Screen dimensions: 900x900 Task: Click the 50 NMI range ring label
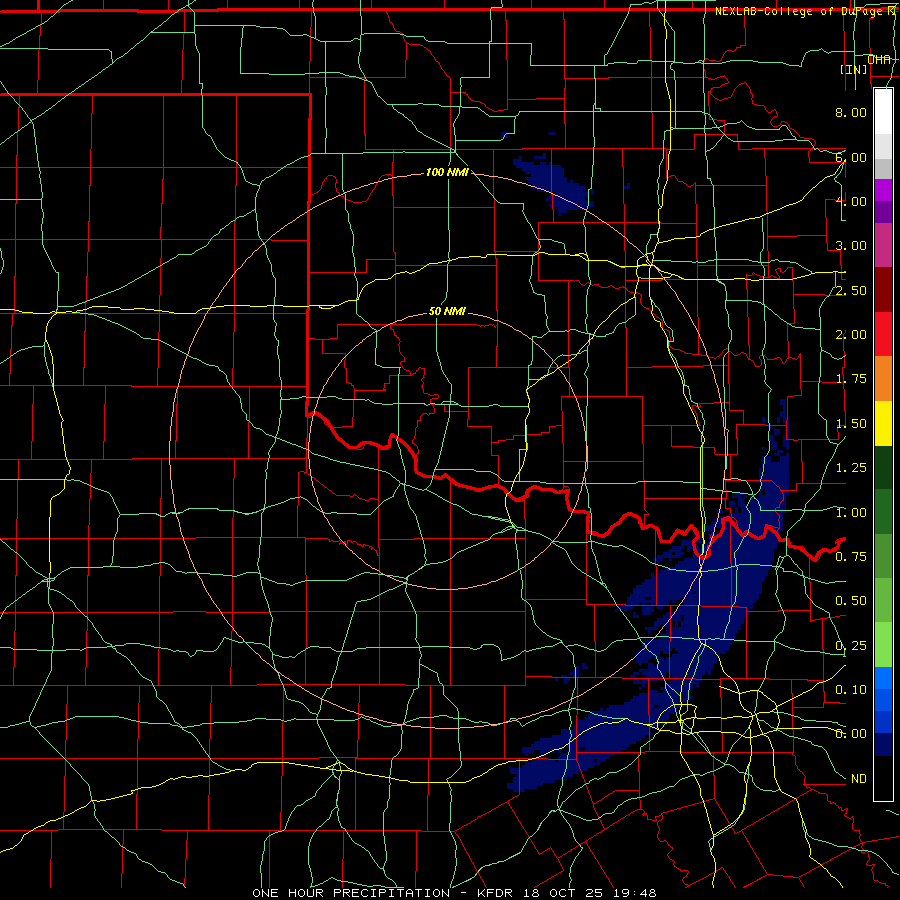[x=447, y=312]
